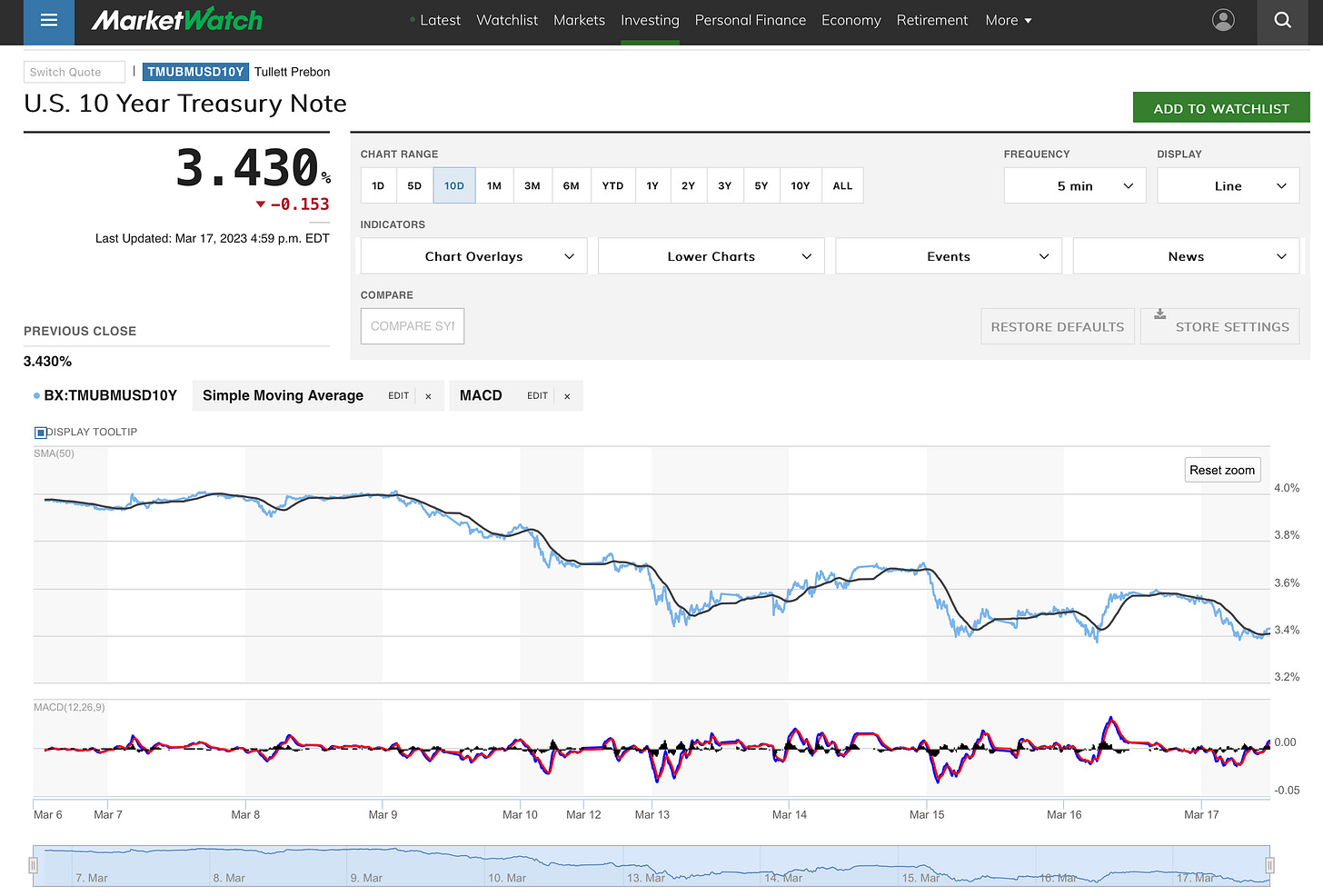Click the Restore Defaults button

(x=1058, y=327)
